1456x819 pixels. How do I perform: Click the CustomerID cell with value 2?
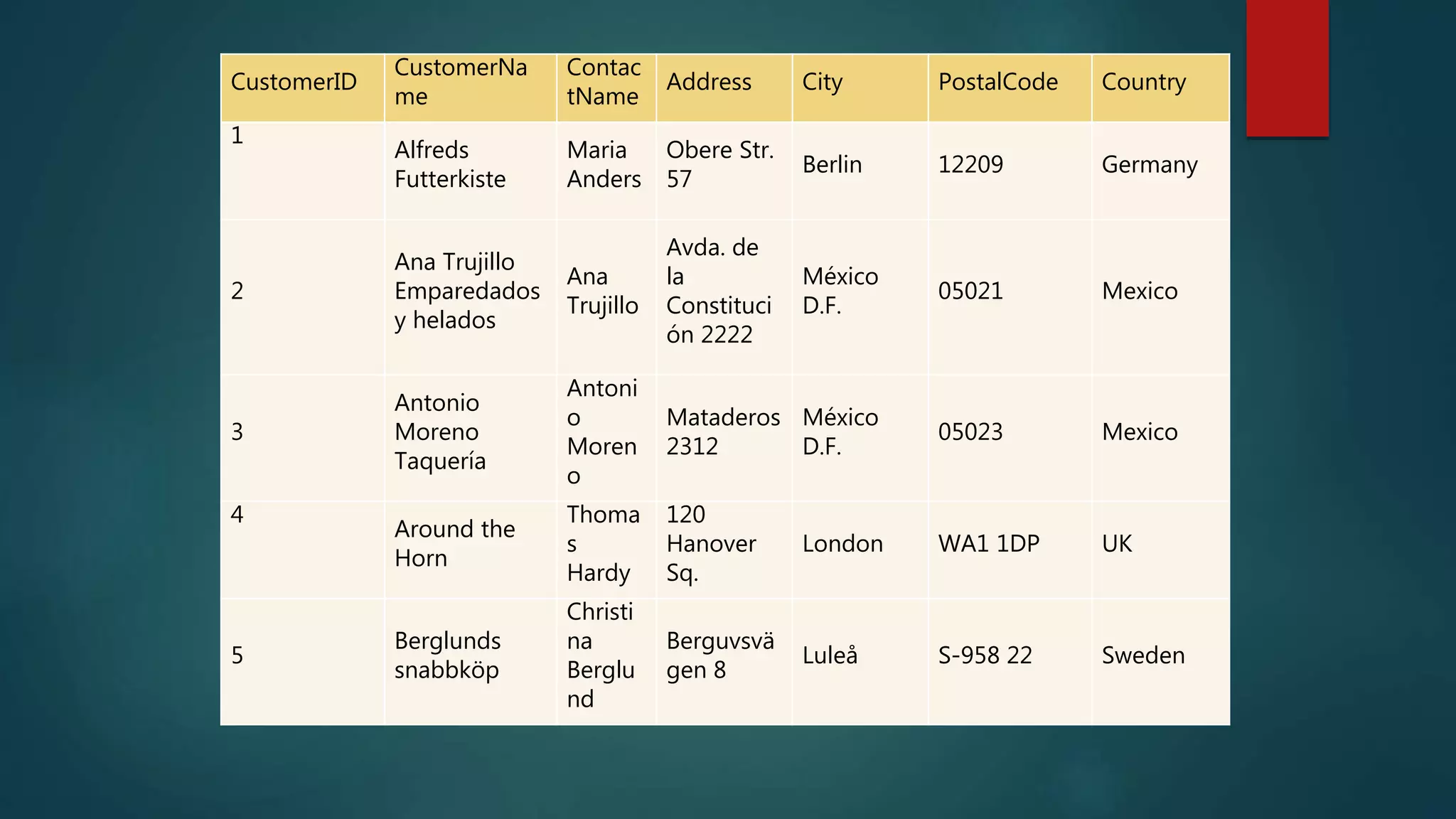click(303, 297)
